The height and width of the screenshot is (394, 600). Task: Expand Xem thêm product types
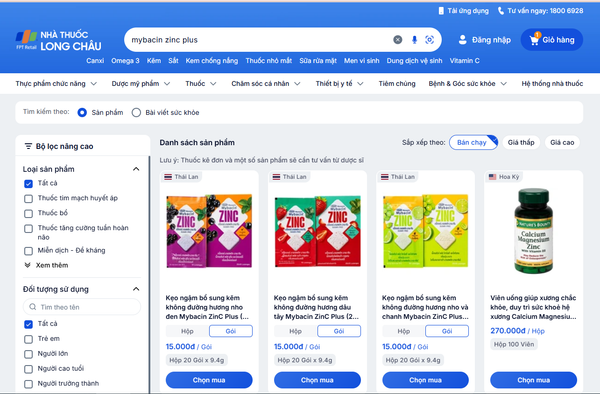coord(46,265)
